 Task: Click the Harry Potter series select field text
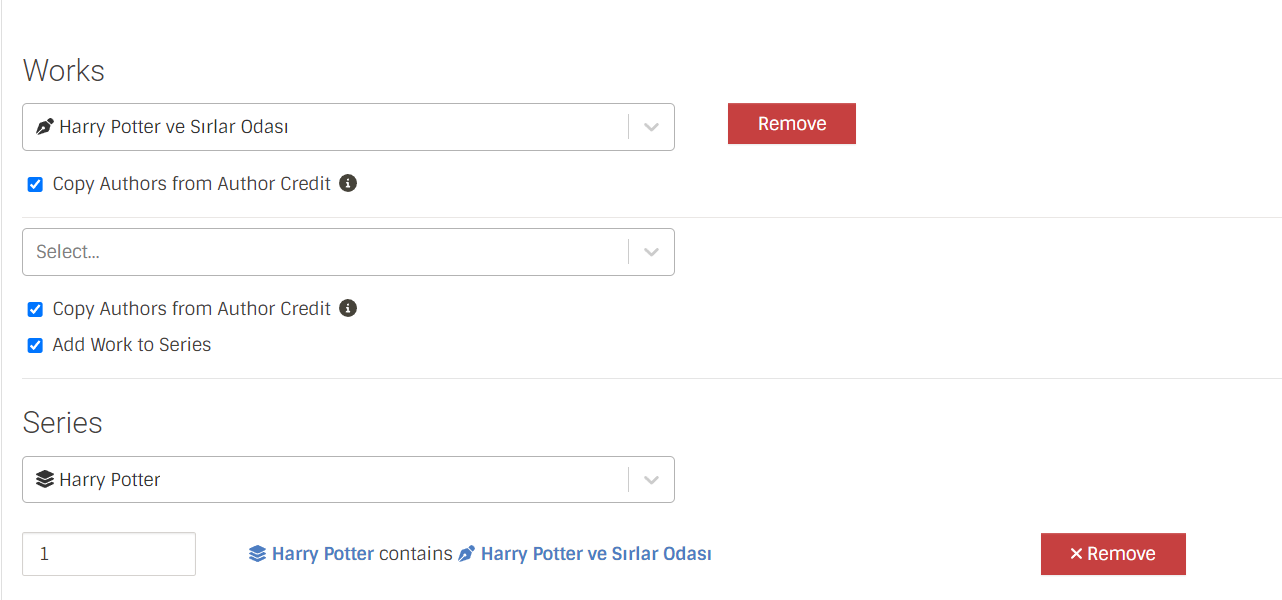coord(110,480)
